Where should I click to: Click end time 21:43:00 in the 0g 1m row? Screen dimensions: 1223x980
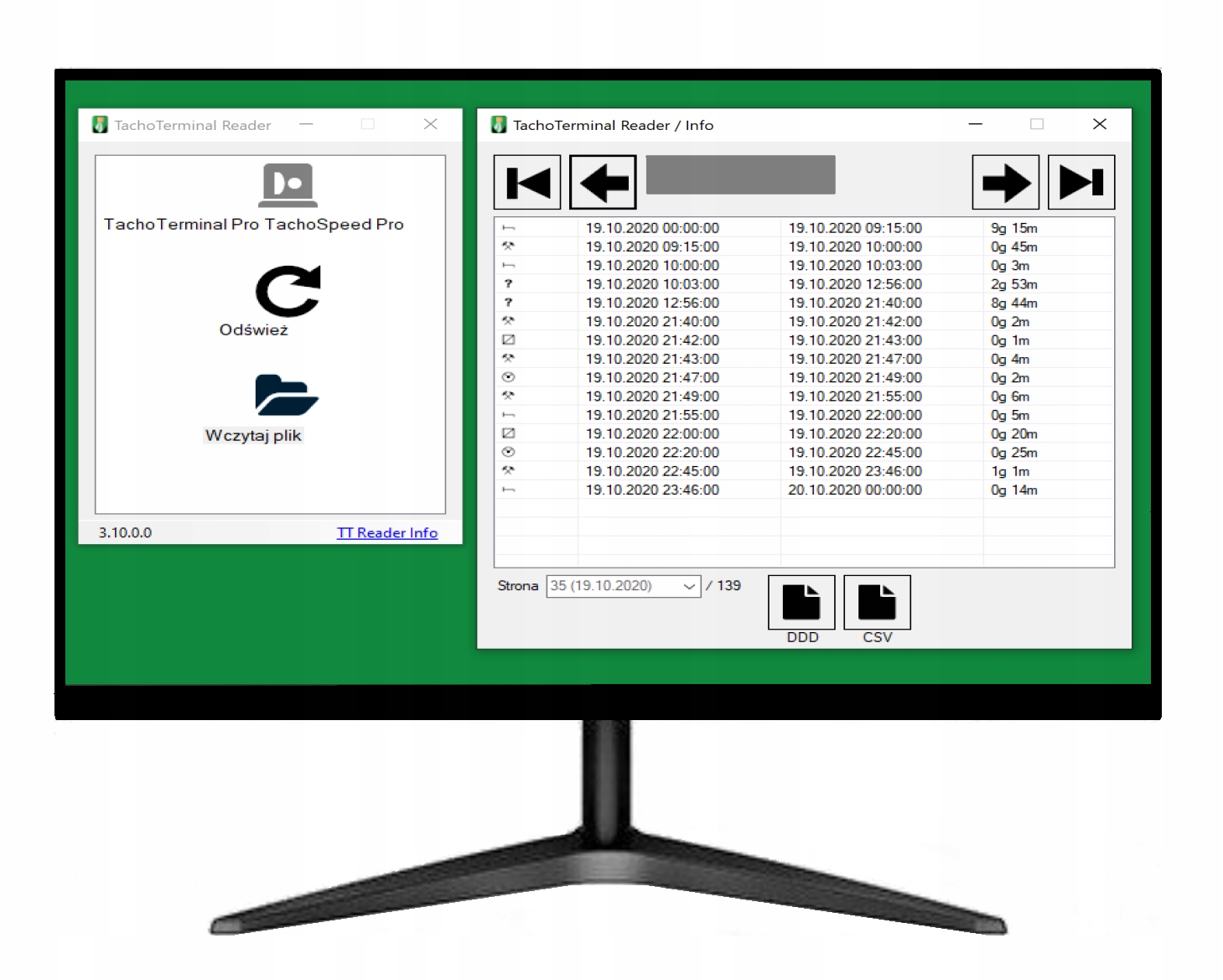click(855, 340)
